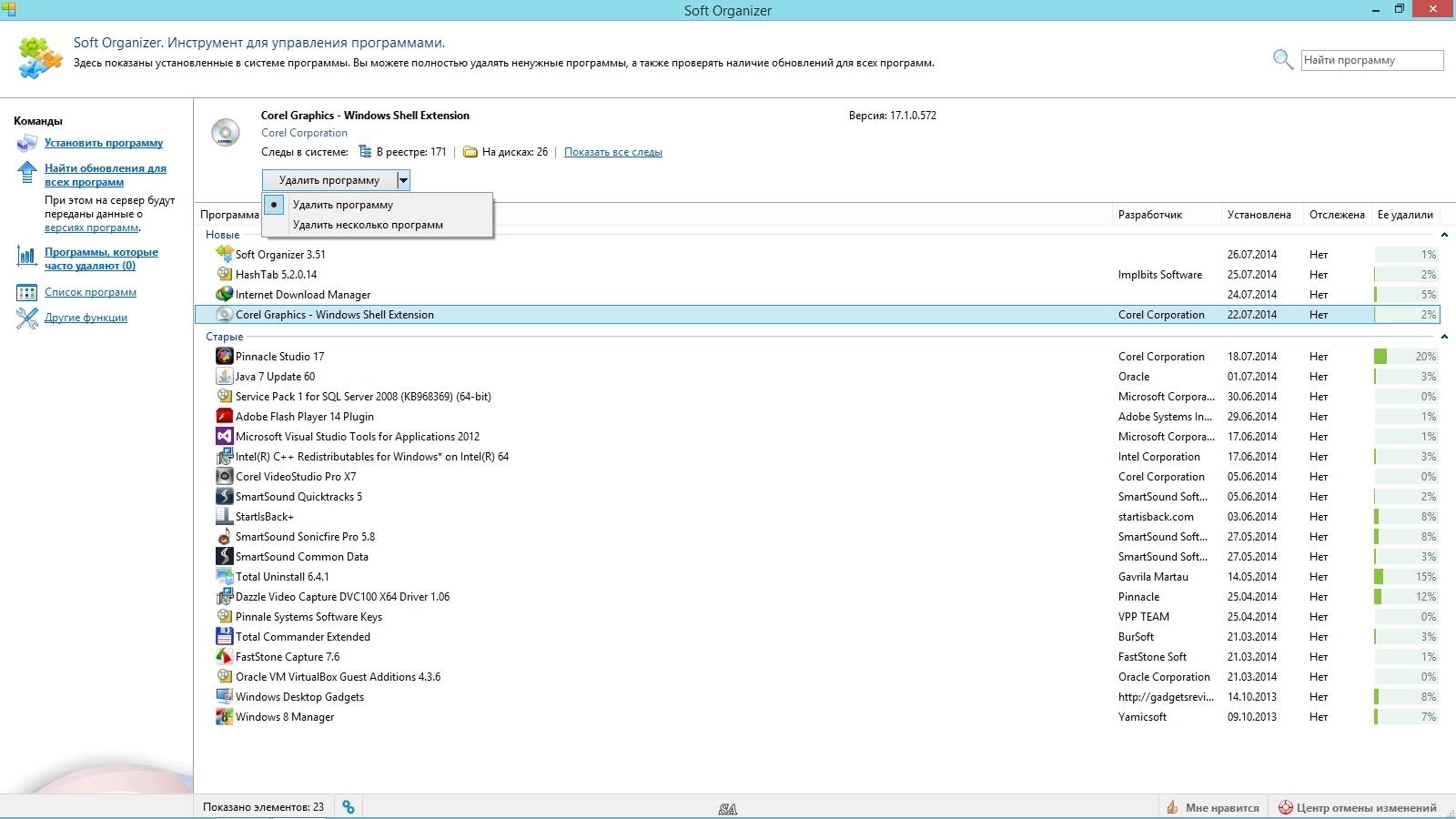Select the 'SmartSound Common Data' row
Screen dimensions: 1456x819
pos(817,557)
